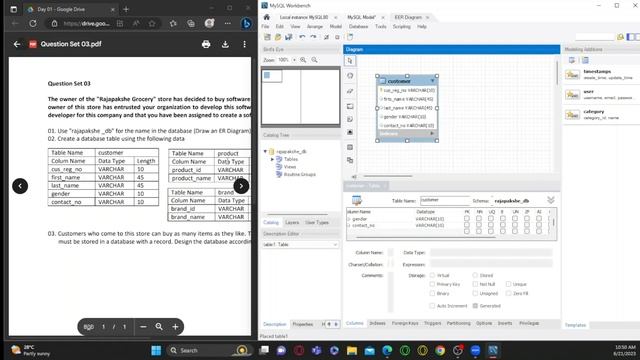
Task: Select the image tool in diagram toolbar
Action: click(x=350, y=133)
